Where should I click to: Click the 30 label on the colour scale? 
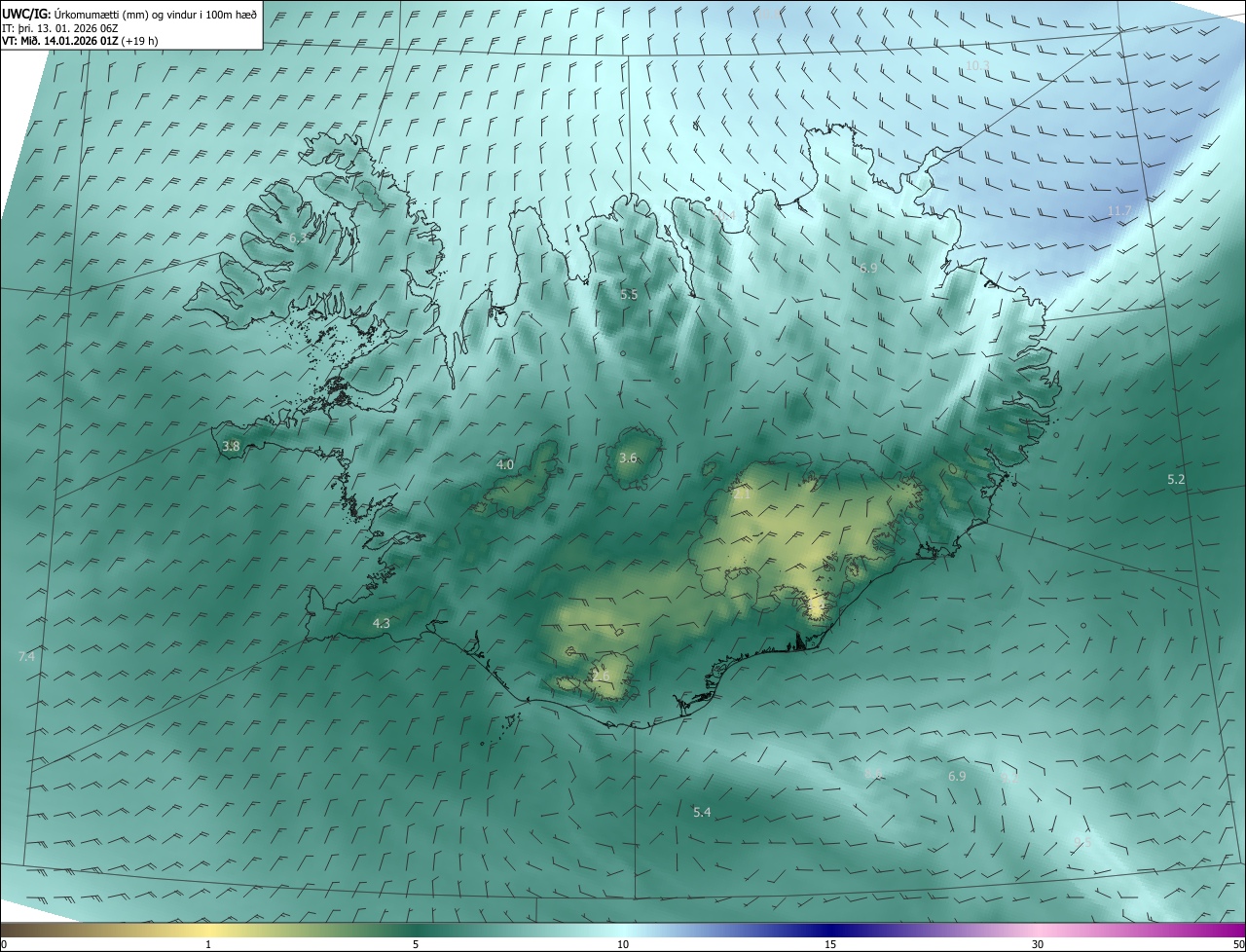[1038, 944]
